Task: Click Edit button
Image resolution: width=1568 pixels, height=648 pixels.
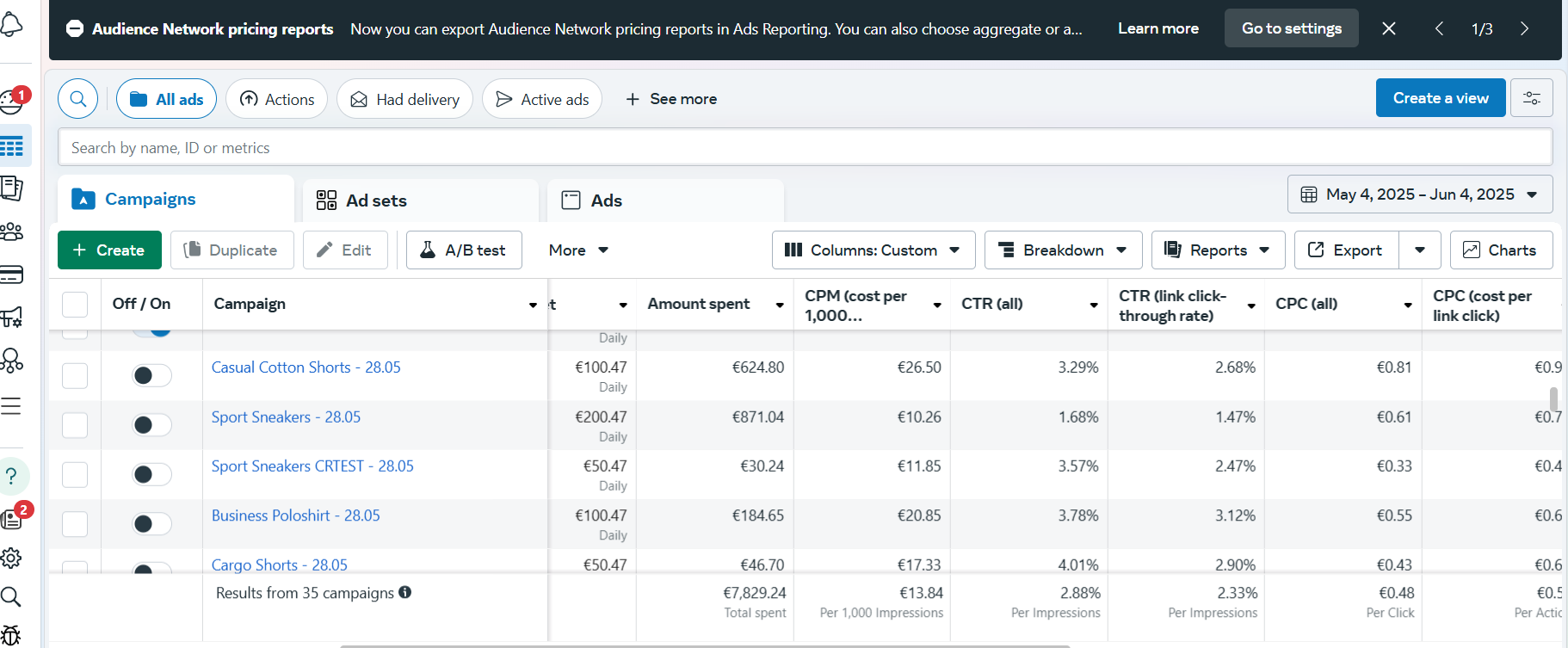Action: (345, 250)
